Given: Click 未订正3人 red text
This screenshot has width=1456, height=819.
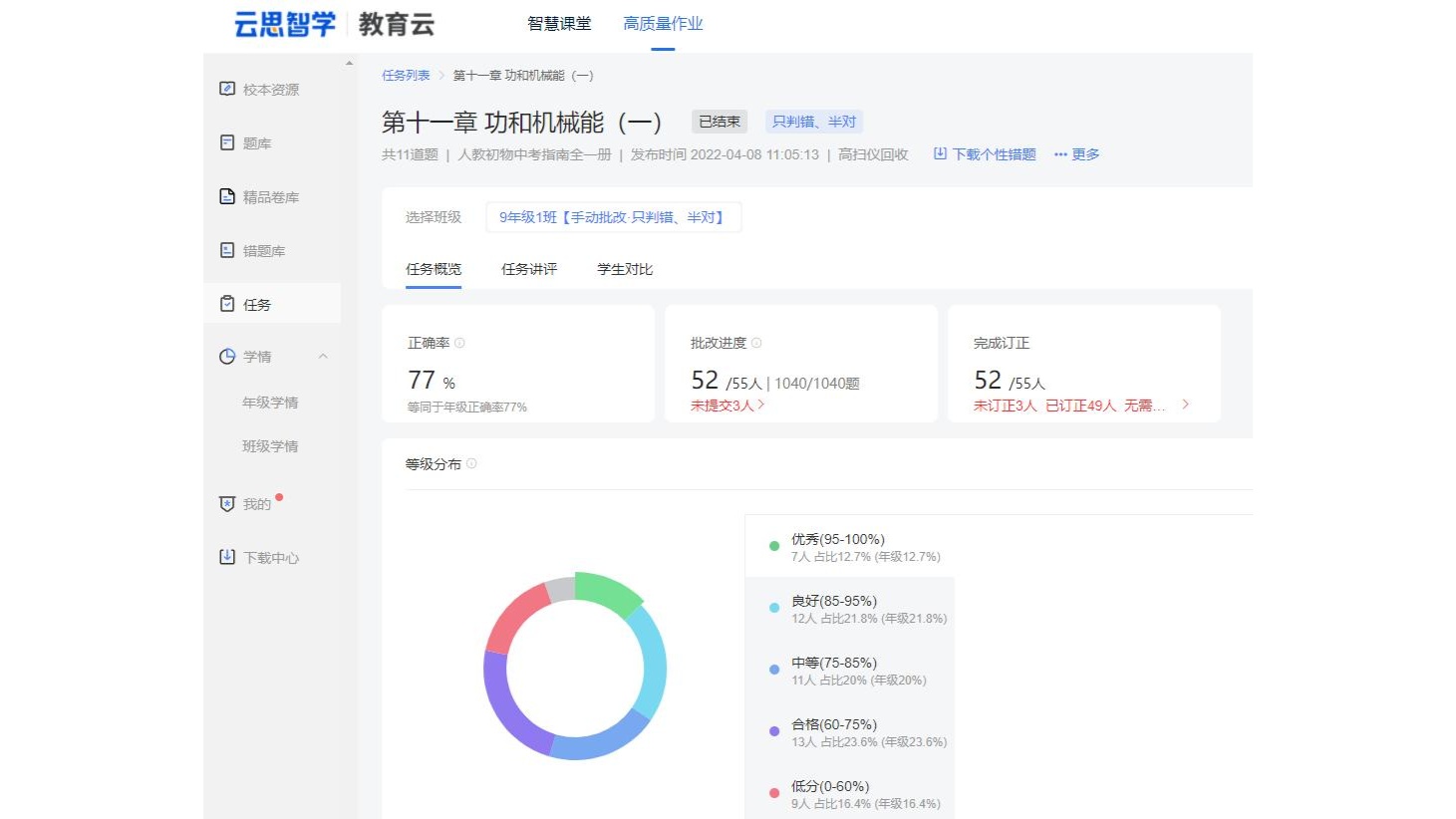Looking at the screenshot, I should coord(1005,406).
